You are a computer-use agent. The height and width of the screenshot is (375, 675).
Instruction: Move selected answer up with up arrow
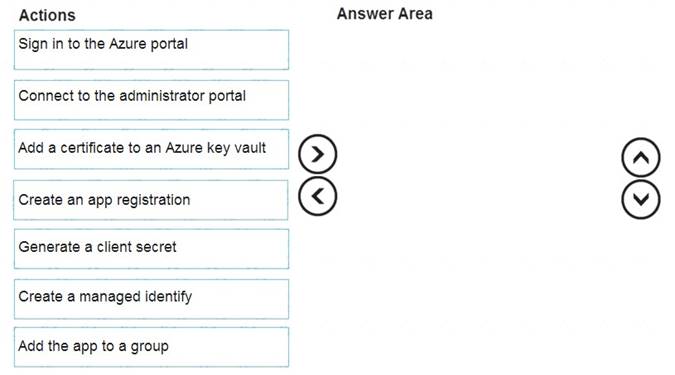coord(641,158)
